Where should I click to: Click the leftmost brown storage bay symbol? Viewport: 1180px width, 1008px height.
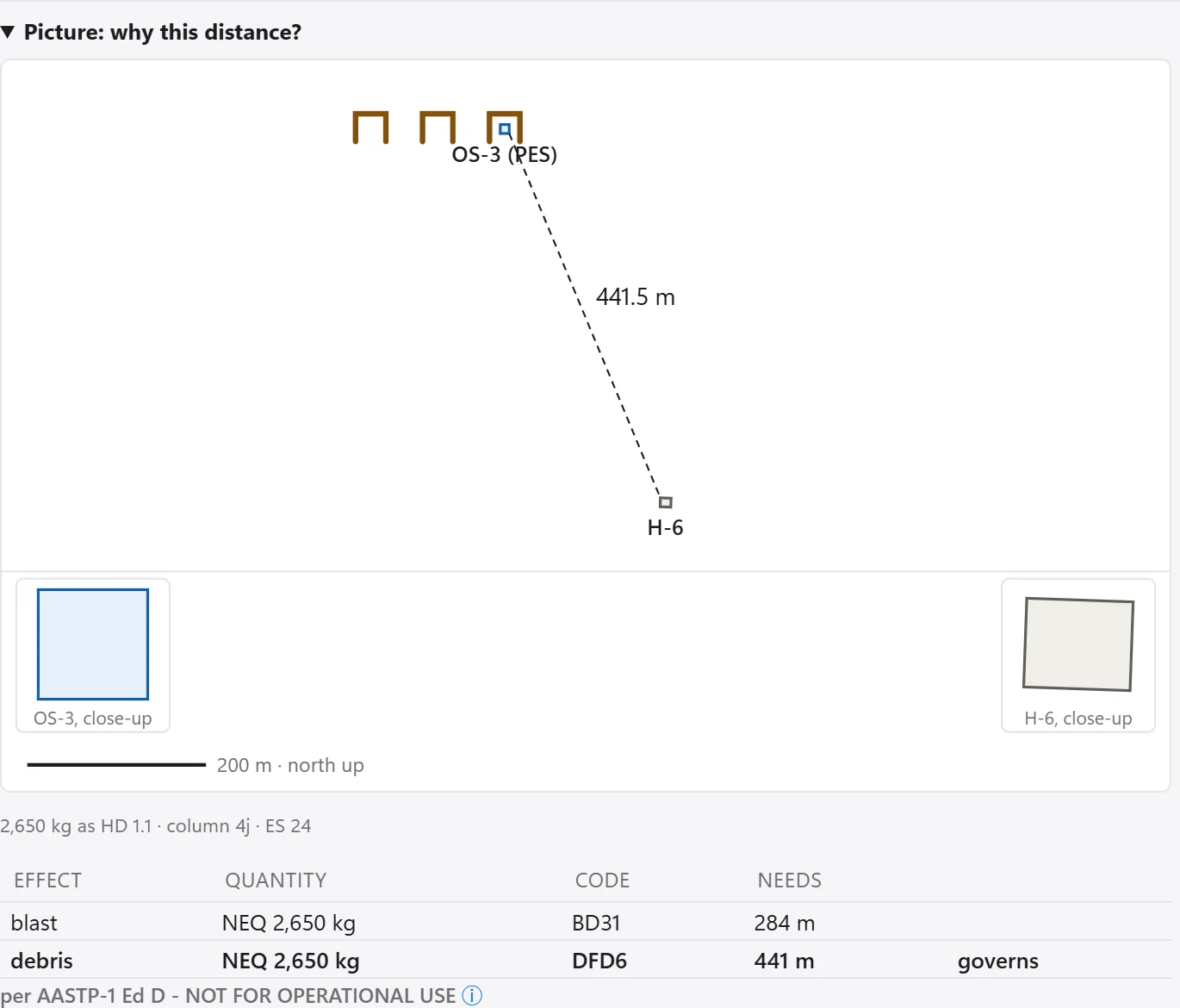click(370, 128)
